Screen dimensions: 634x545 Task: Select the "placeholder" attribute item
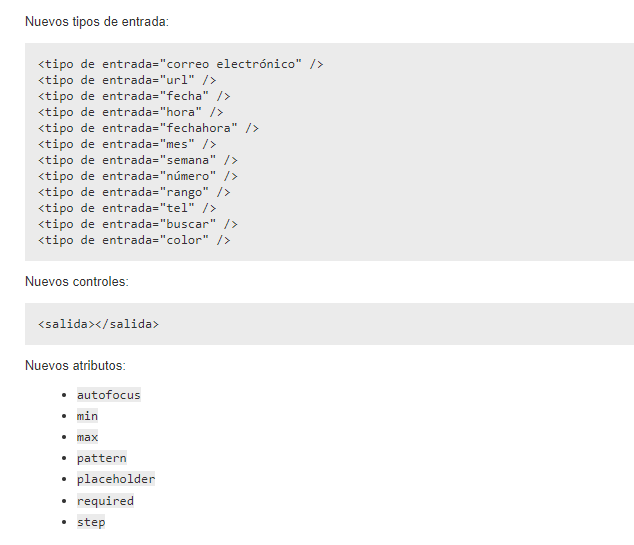(x=116, y=479)
